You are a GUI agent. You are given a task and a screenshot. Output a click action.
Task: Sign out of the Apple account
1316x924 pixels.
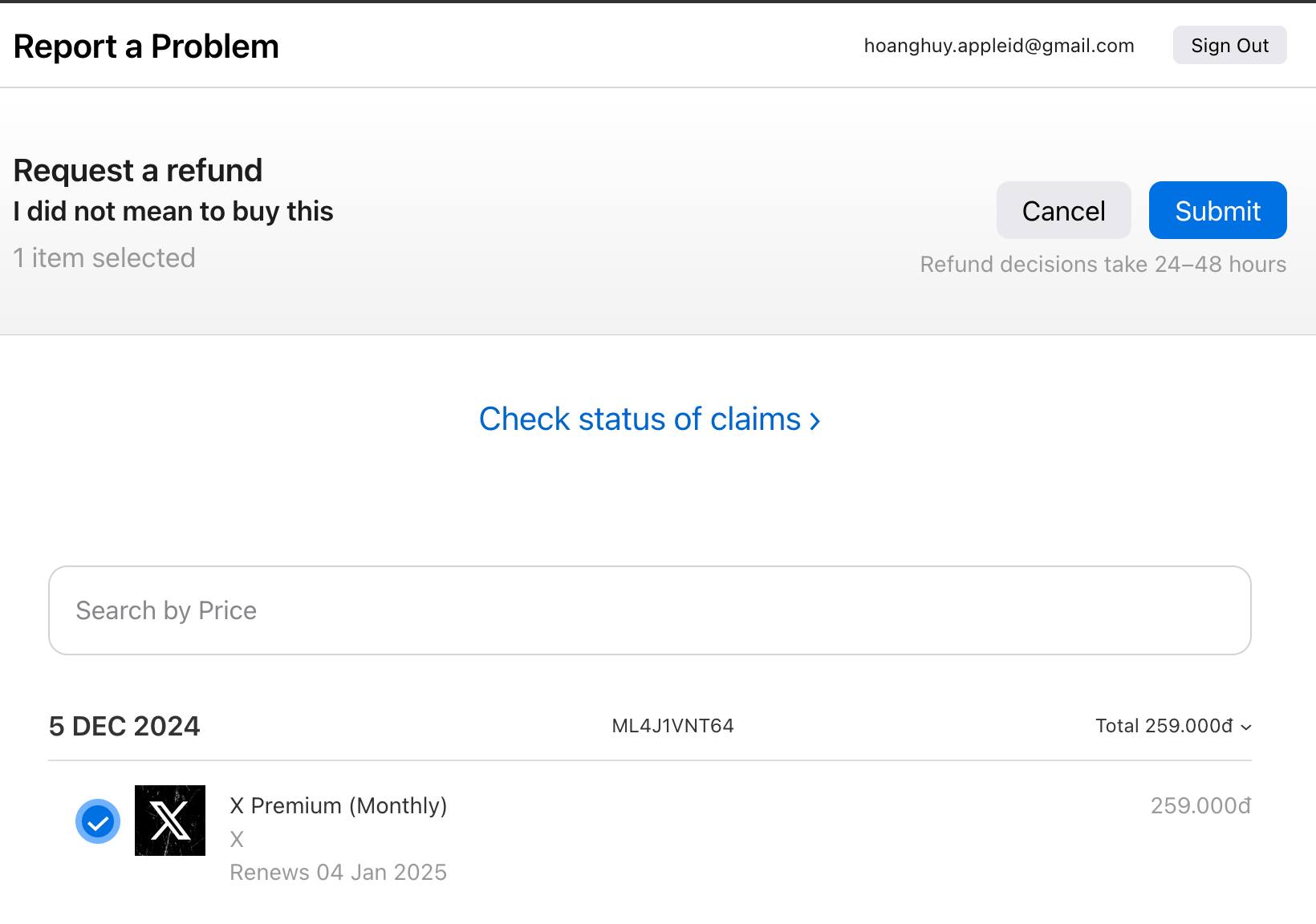coord(1229,46)
